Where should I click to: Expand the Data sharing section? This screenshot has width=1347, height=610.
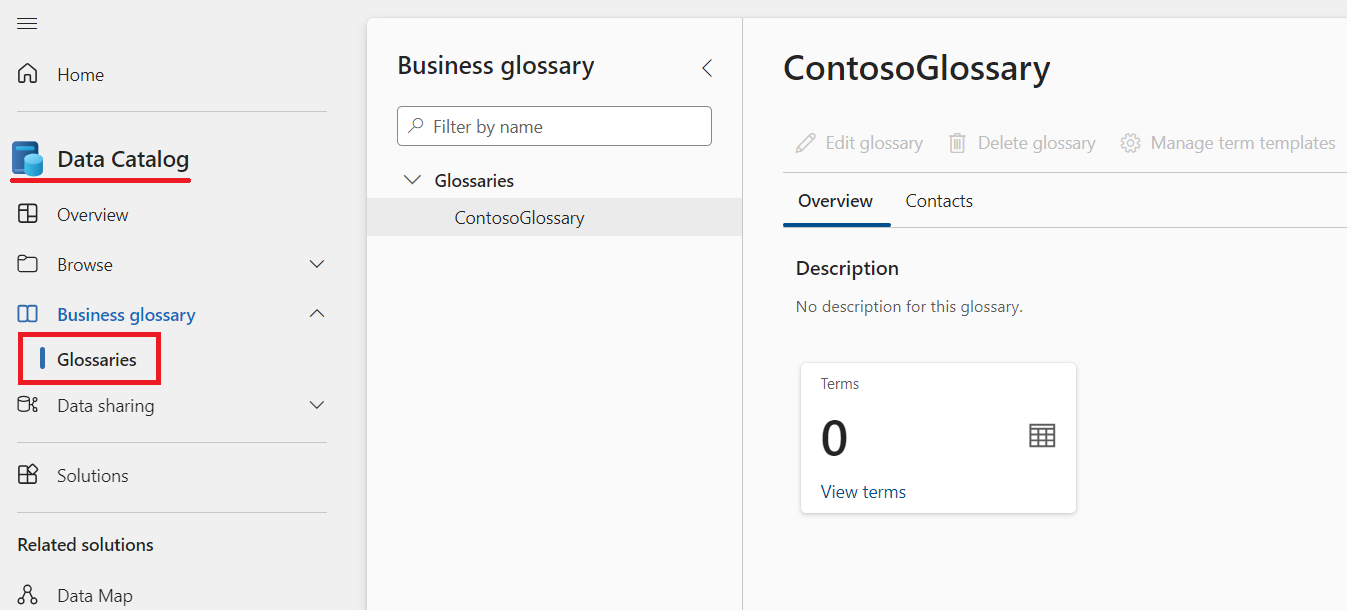316,405
